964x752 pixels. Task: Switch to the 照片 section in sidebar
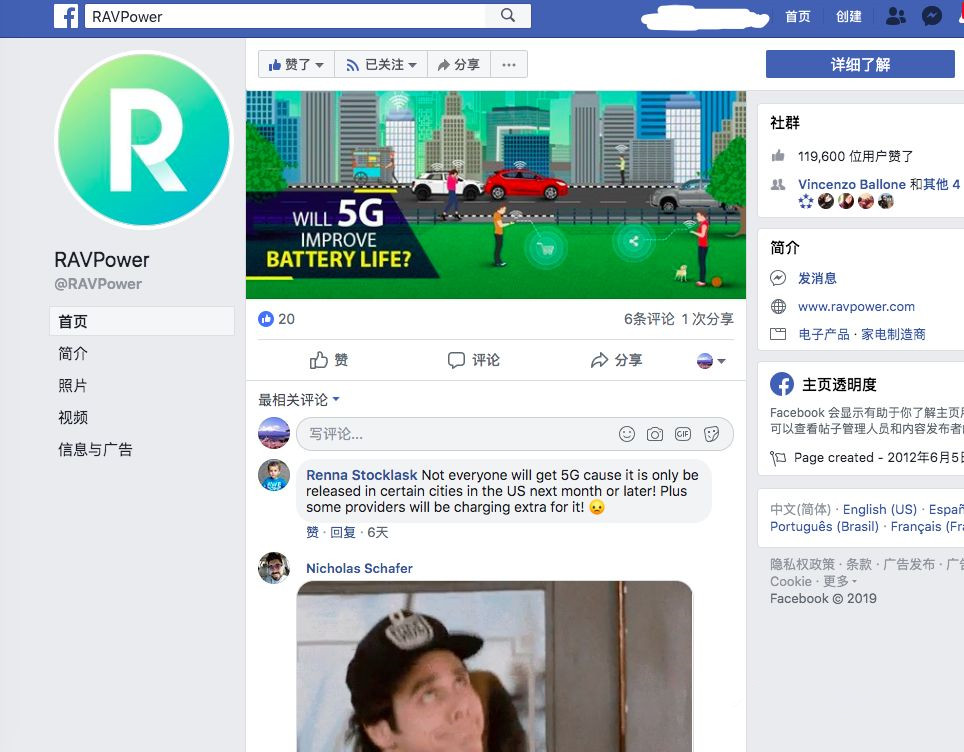[72, 385]
